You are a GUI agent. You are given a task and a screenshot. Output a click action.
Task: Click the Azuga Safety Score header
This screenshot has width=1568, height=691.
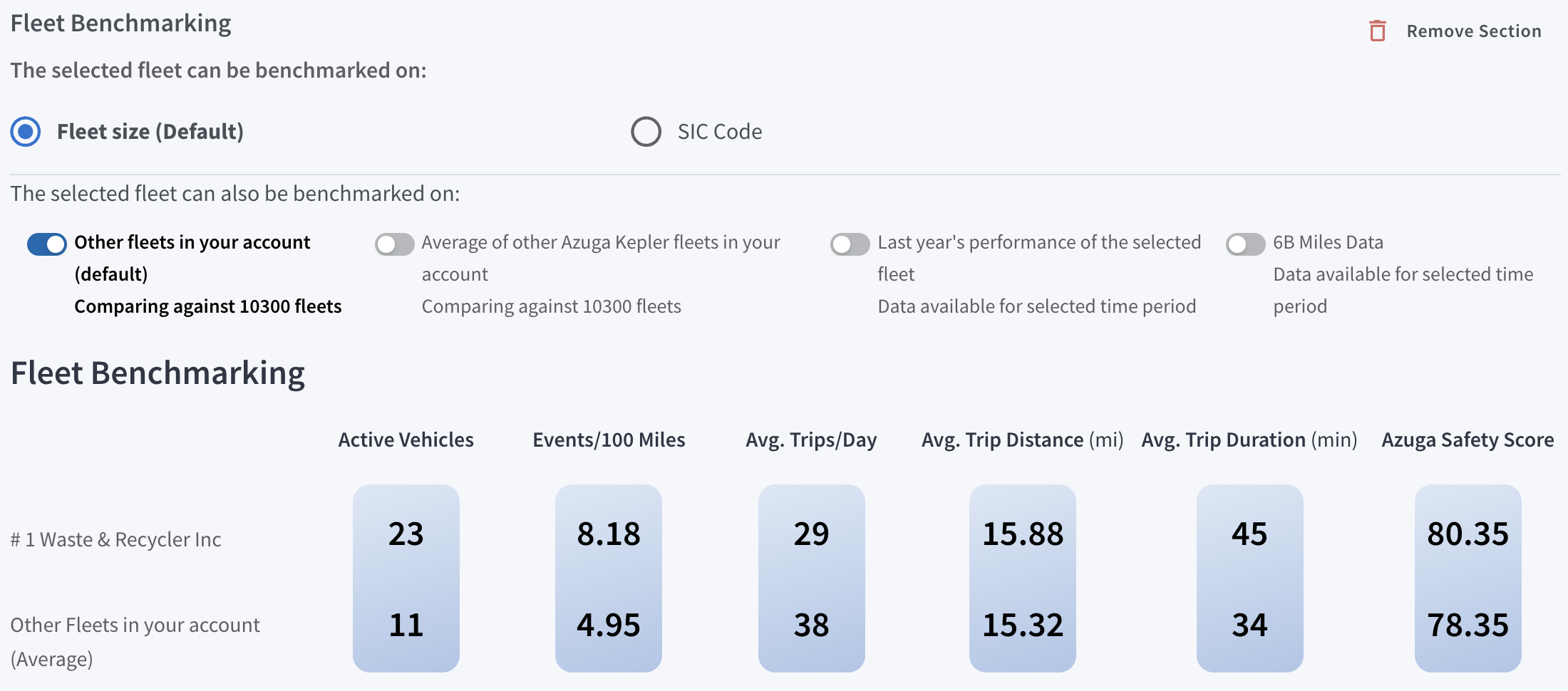point(1468,440)
